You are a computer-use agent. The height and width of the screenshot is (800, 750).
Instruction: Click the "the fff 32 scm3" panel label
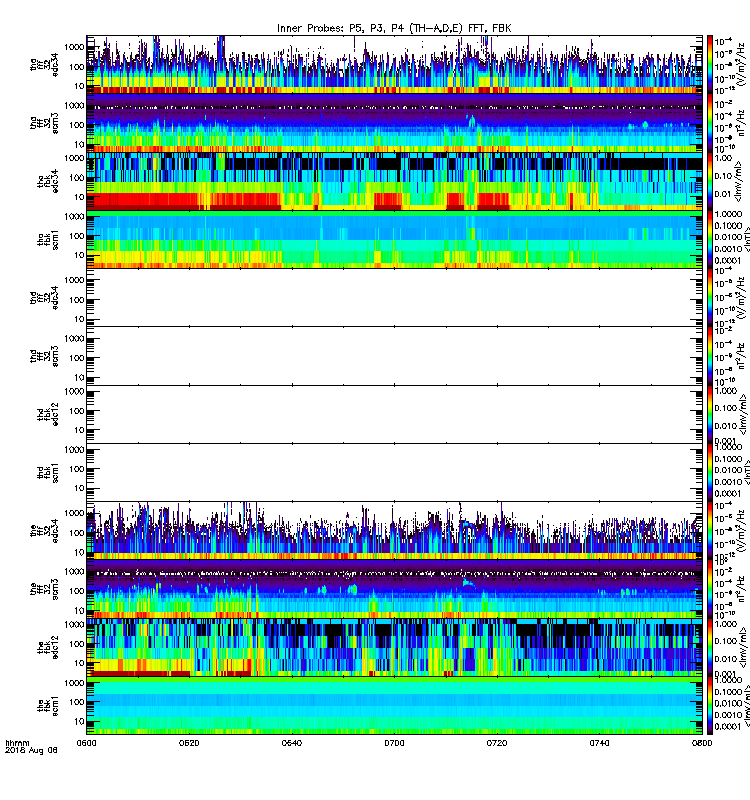coord(44,589)
